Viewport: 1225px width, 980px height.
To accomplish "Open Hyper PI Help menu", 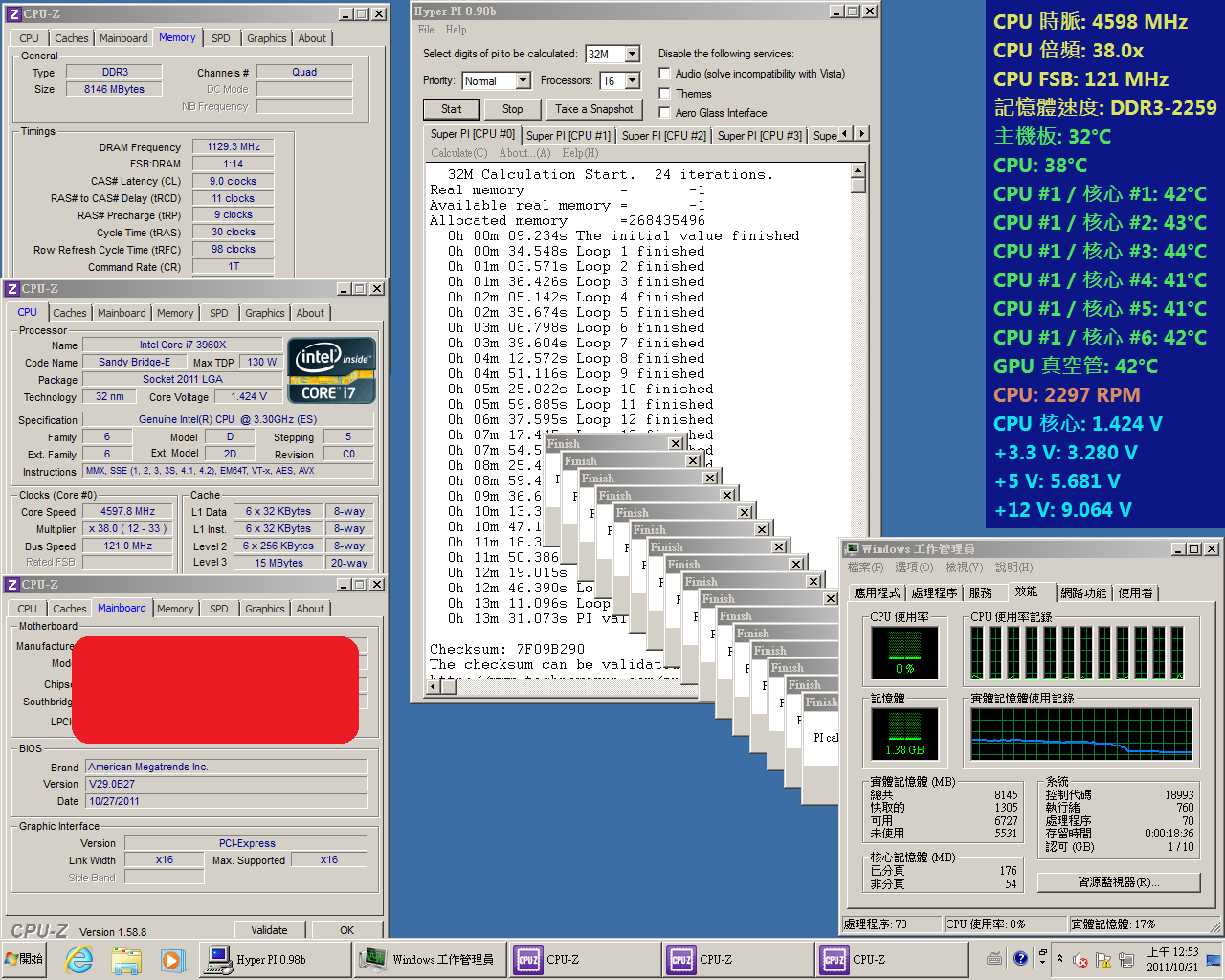I will 456,30.
